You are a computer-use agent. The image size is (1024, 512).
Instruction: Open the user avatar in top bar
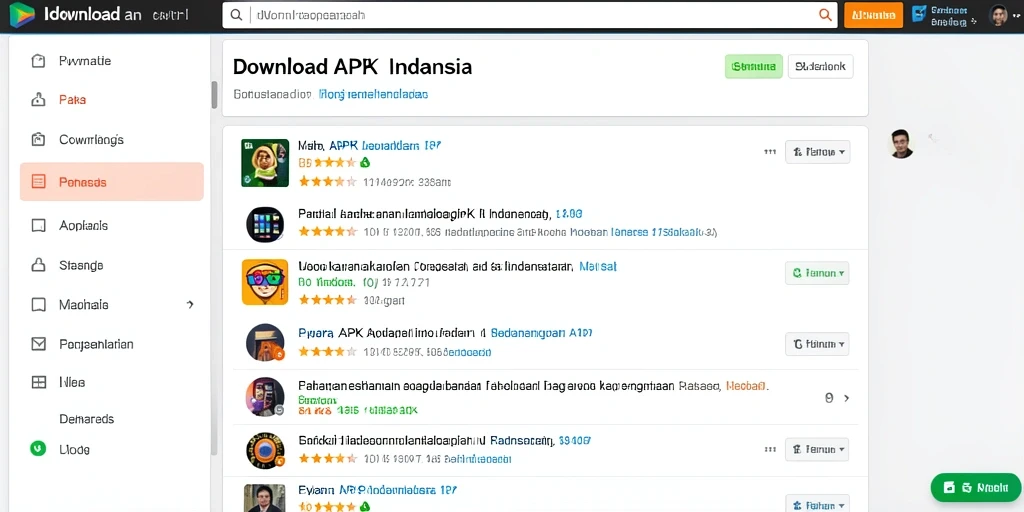click(999, 15)
